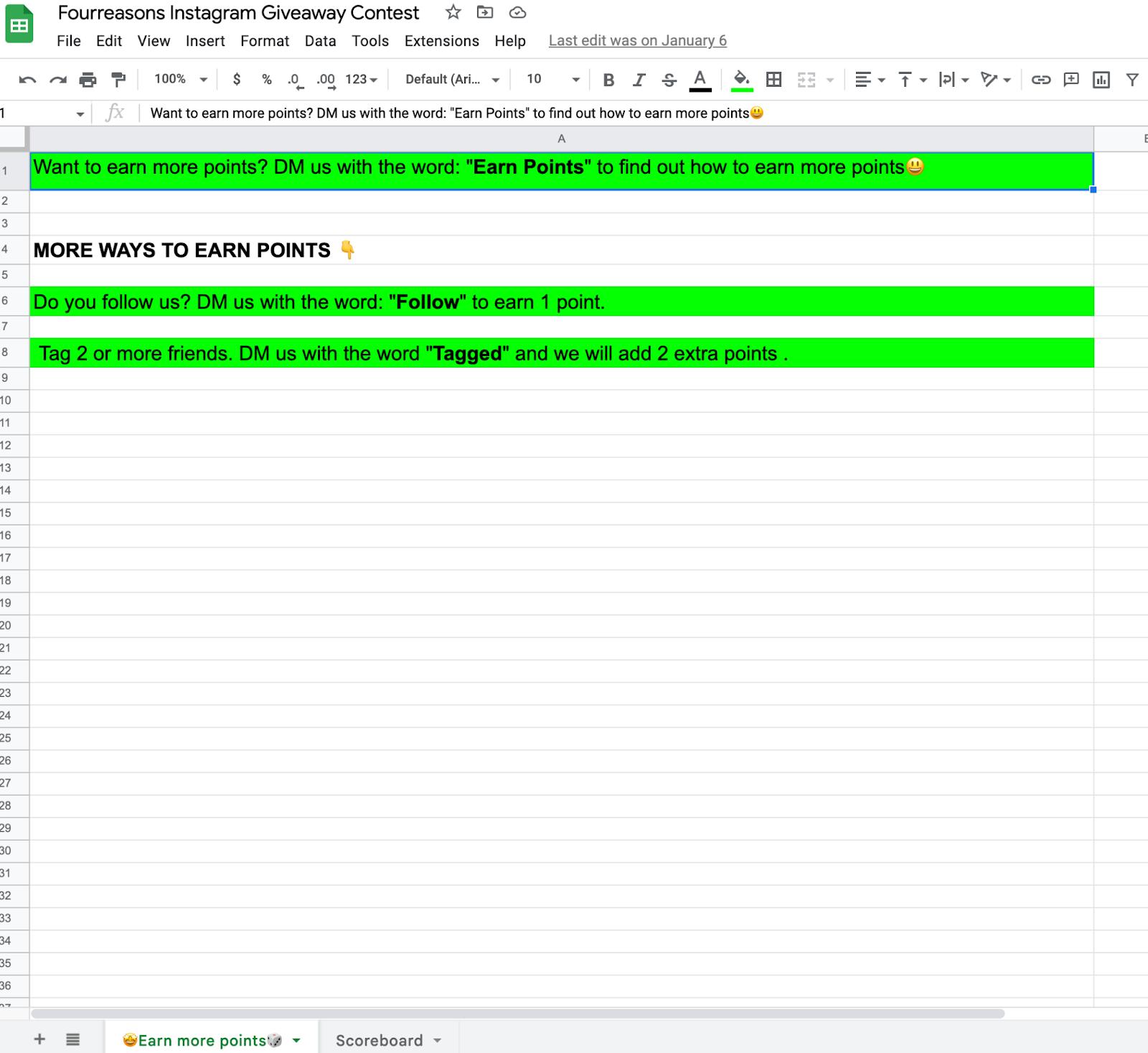Add a new sheet with plus button
Viewport: 1148px width, 1053px height.
coord(39,1039)
